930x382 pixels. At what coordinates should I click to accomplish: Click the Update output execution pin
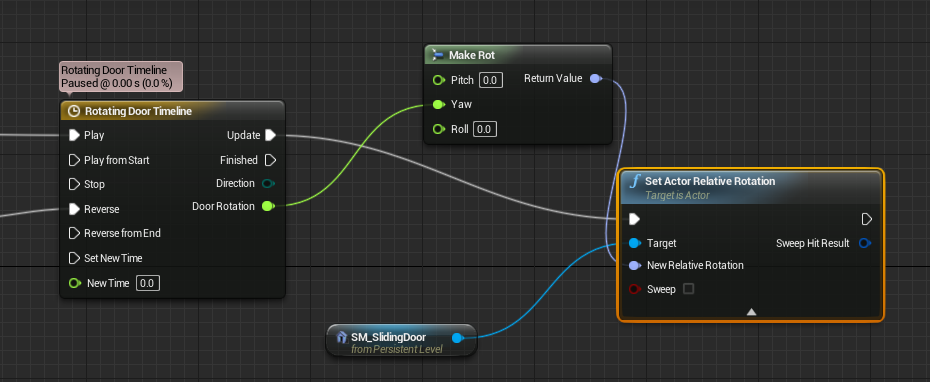point(270,135)
